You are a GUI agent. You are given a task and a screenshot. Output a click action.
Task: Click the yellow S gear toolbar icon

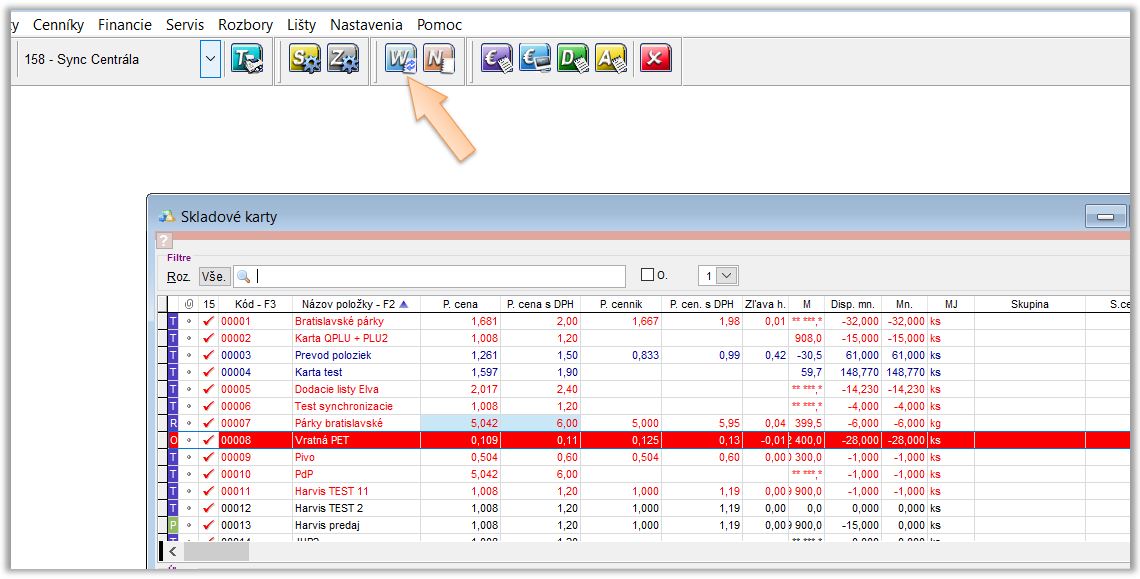click(305, 59)
